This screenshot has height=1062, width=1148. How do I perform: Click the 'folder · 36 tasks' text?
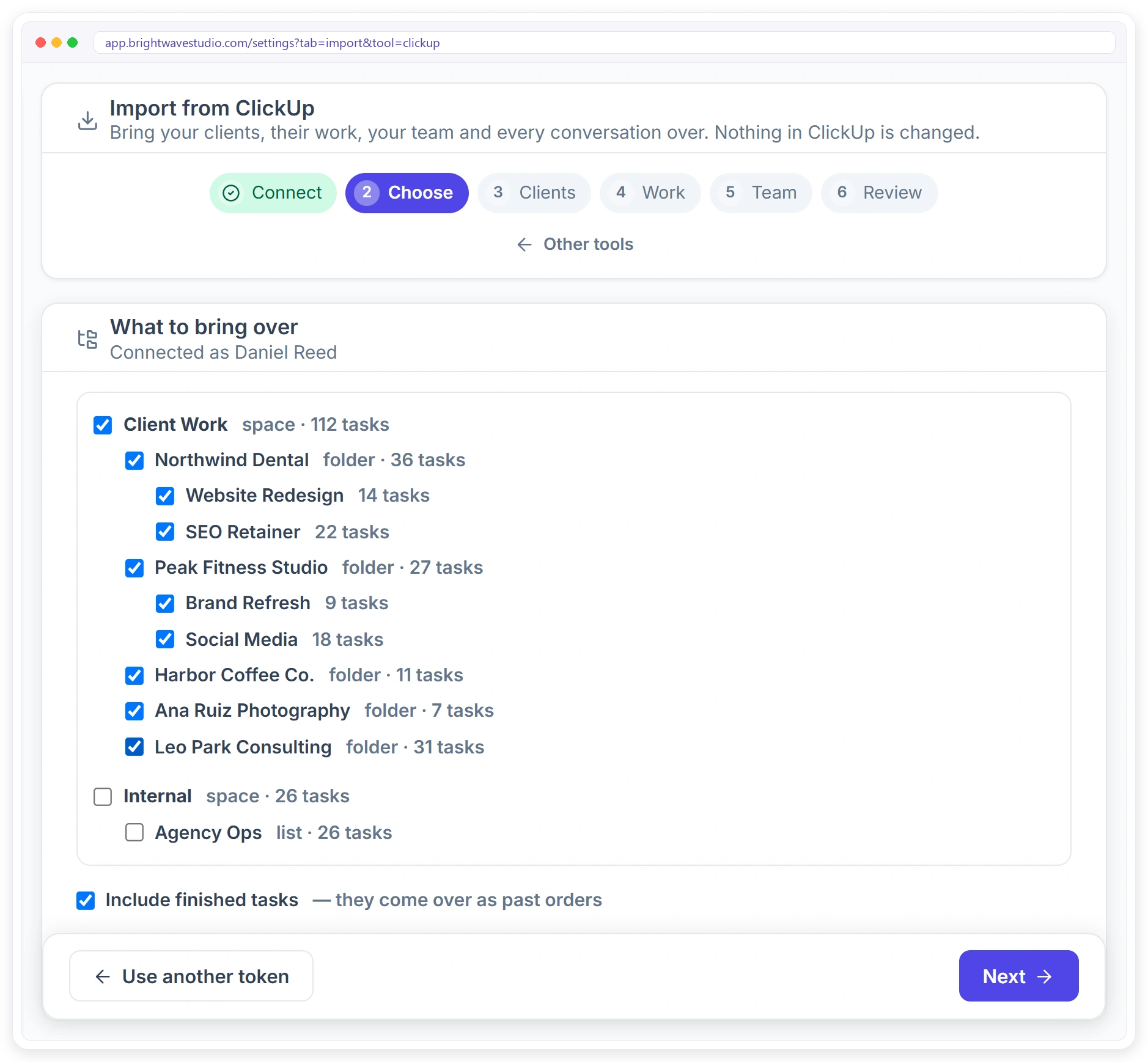tap(394, 460)
